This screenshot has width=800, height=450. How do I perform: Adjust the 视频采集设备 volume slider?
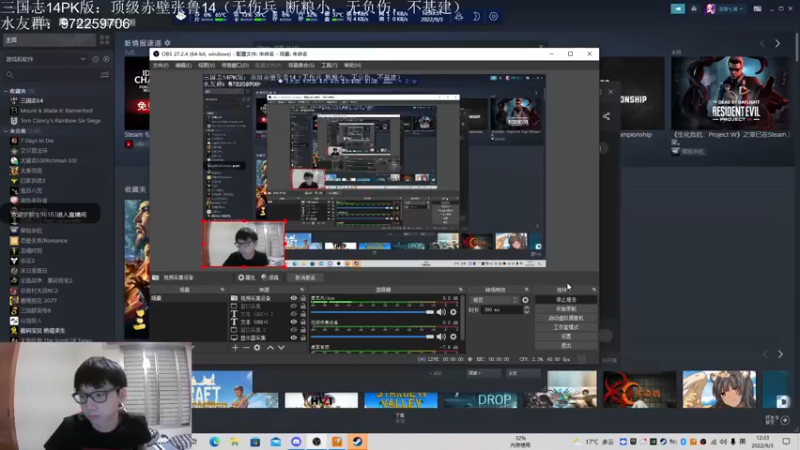click(x=372, y=337)
